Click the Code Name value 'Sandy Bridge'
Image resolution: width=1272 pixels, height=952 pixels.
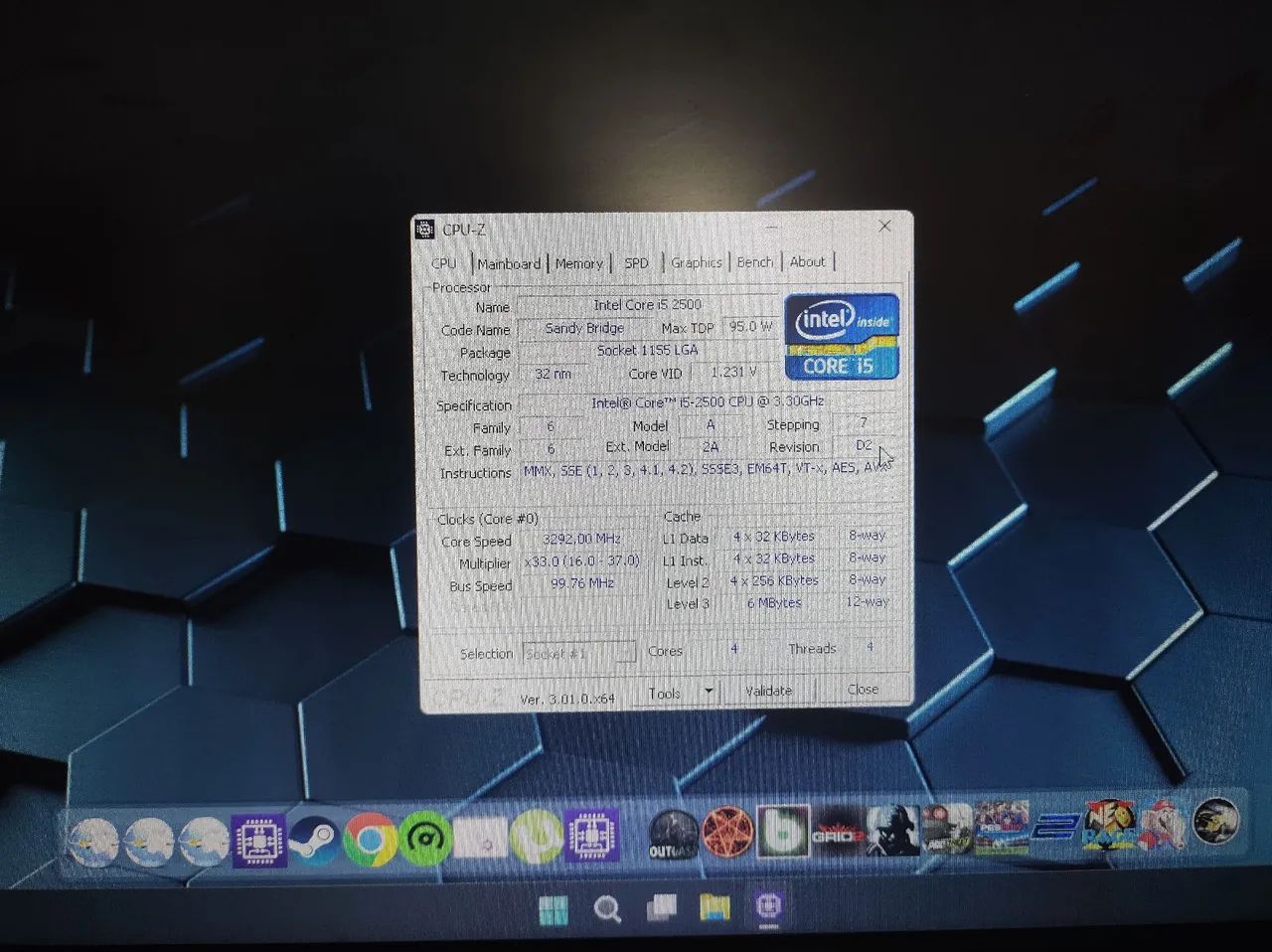pyautogui.click(x=584, y=328)
